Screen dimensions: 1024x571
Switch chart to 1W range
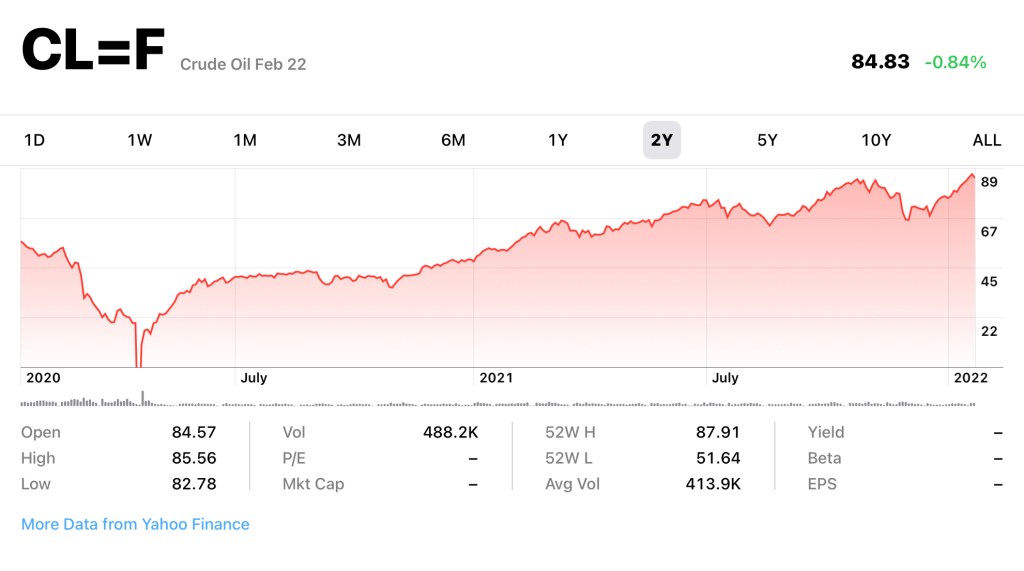(x=139, y=140)
